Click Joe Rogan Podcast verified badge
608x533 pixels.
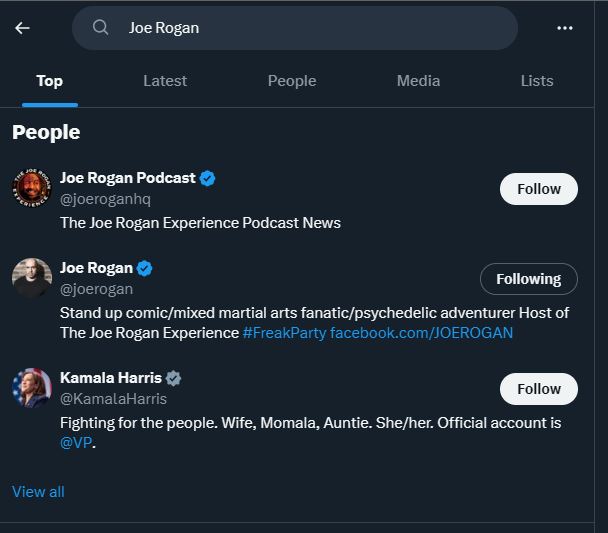tap(207, 178)
